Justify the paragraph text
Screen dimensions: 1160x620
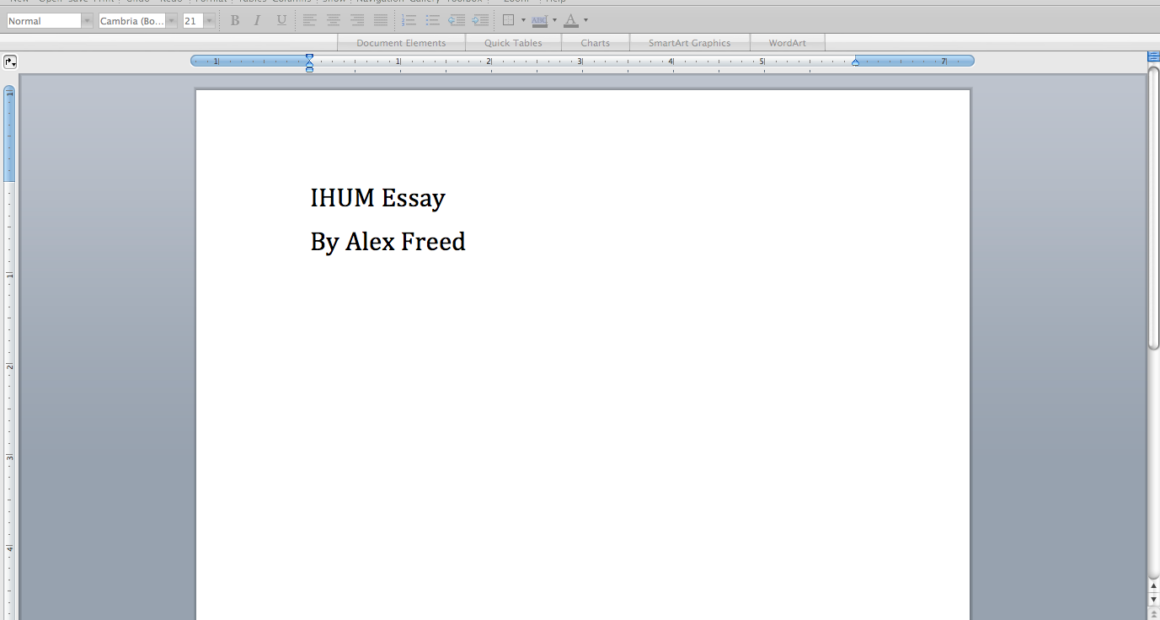pos(381,20)
